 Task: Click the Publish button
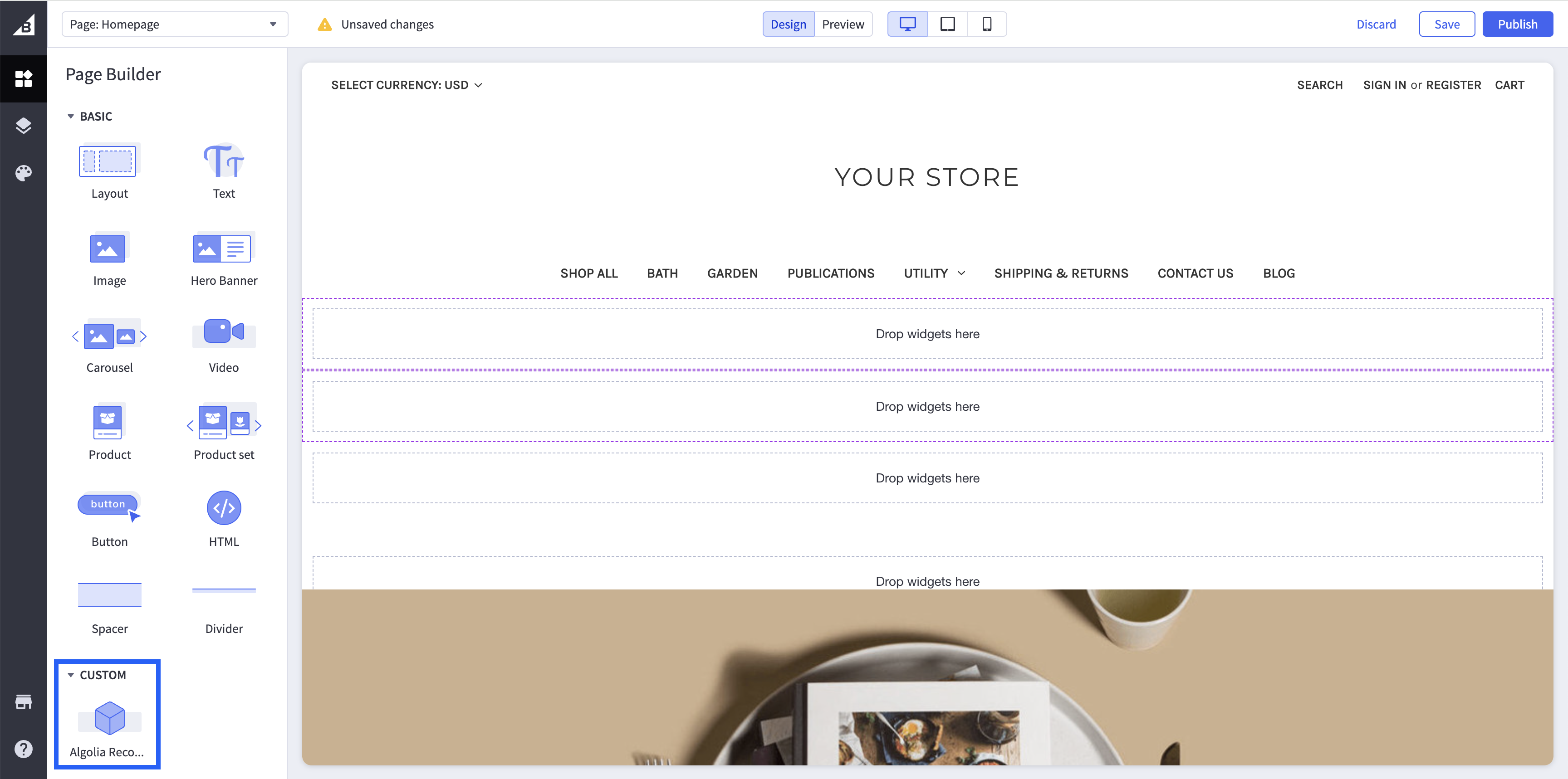point(1516,23)
